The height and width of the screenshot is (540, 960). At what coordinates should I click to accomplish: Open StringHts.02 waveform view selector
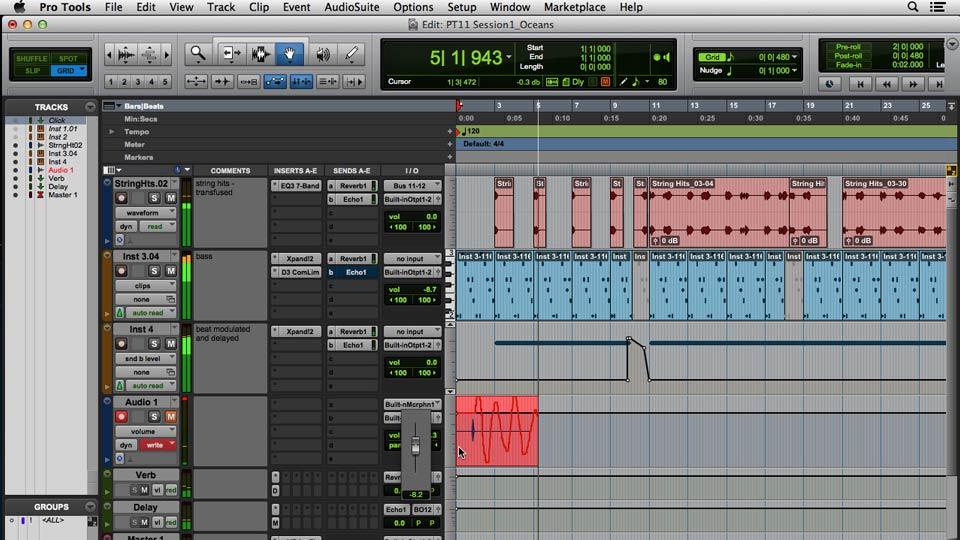[146, 212]
